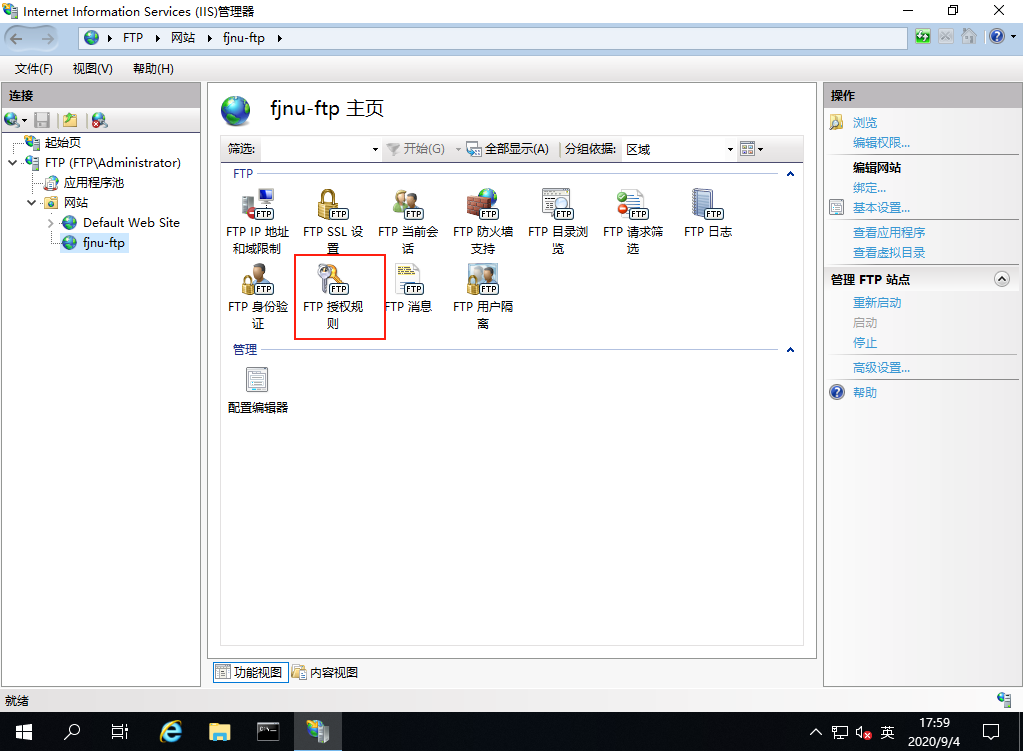The image size is (1023, 751).
Task: Click 高级设置... link
Action: click(881, 368)
